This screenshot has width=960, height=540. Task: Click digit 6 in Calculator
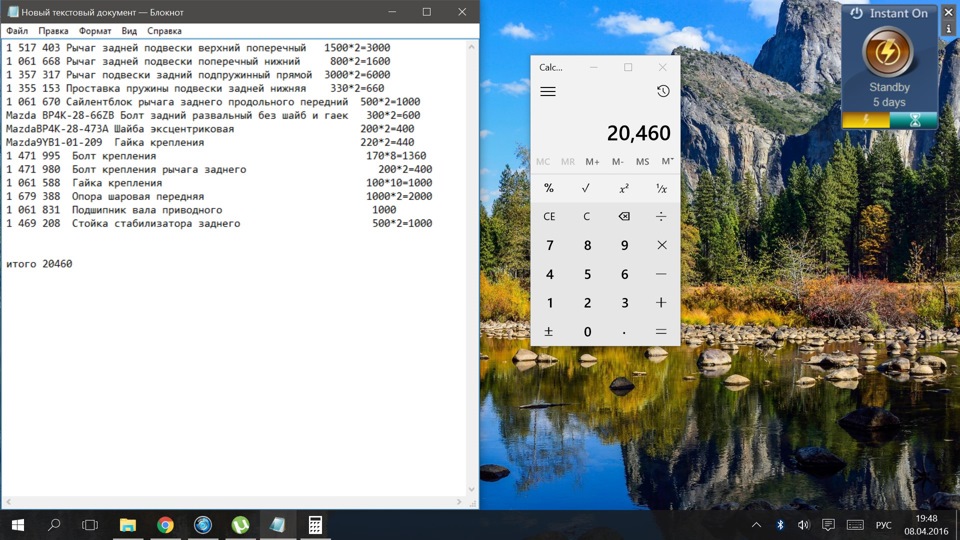point(624,274)
